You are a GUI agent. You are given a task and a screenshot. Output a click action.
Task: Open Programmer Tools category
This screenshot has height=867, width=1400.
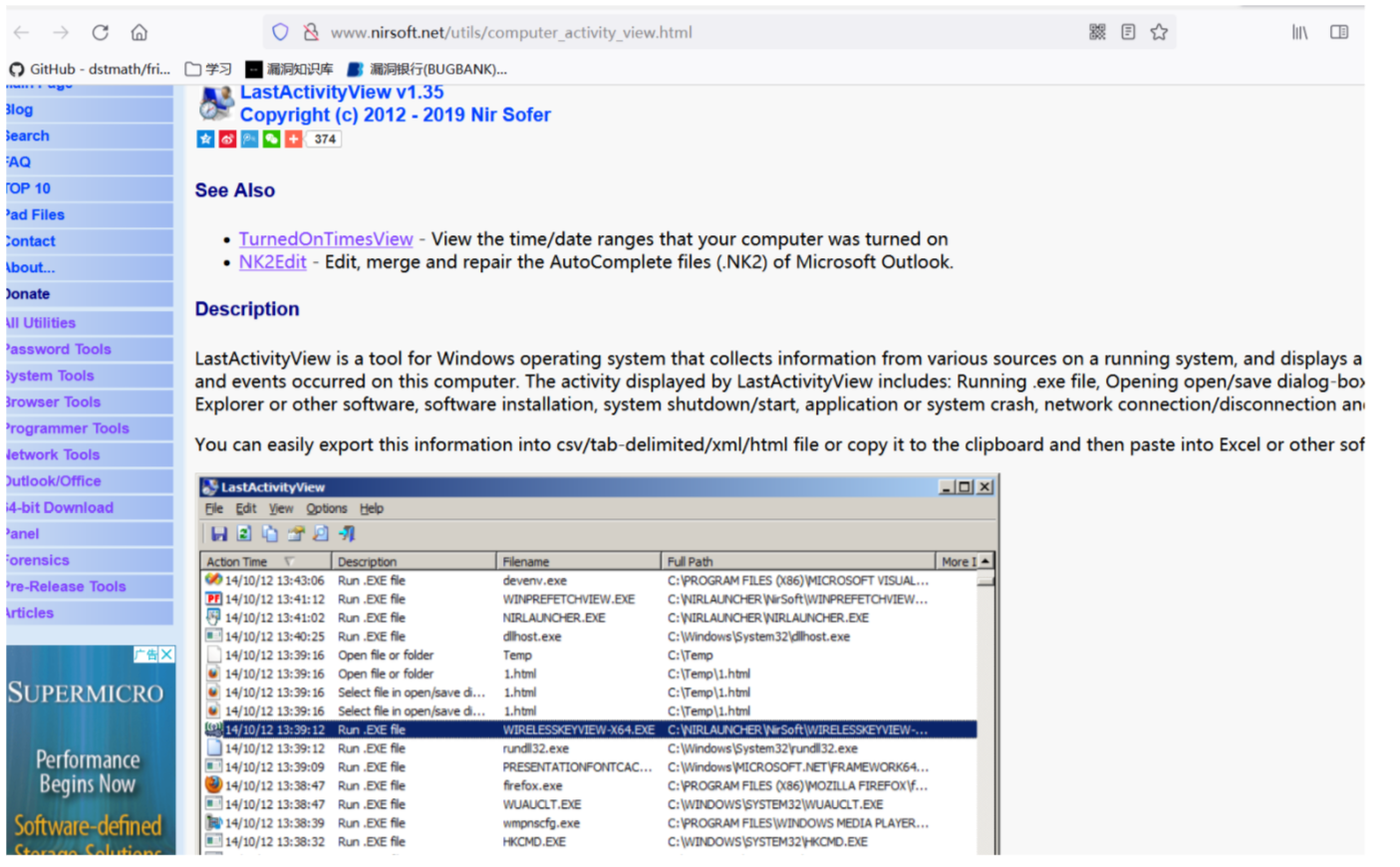(x=89, y=429)
